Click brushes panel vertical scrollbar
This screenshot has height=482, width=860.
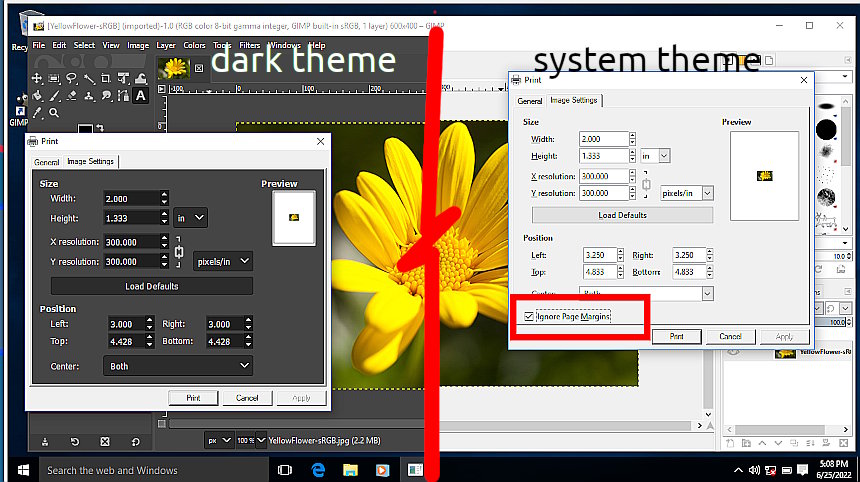click(845, 165)
